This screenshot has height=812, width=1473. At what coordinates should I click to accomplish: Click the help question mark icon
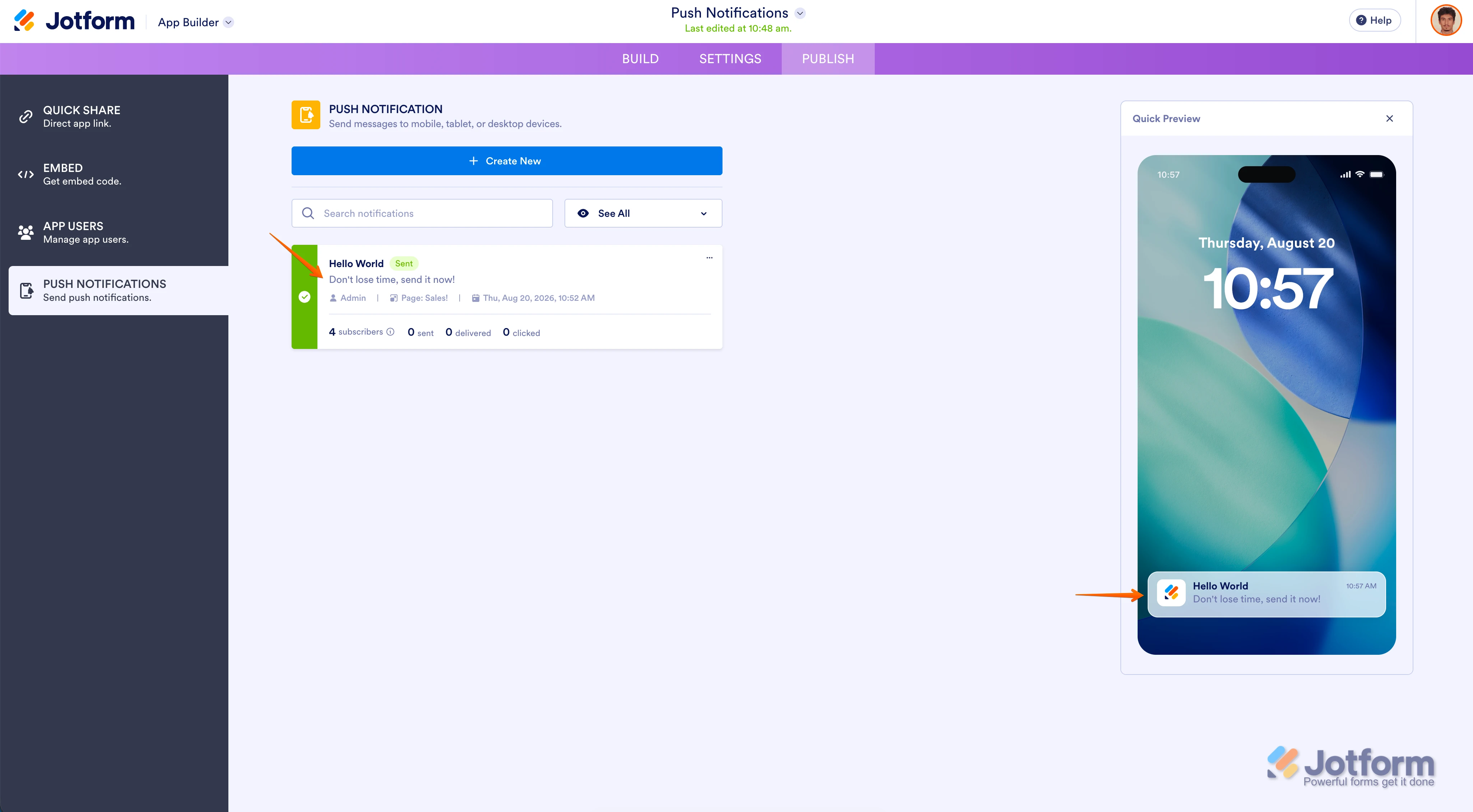pyautogui.click(x=1361, y=20)
